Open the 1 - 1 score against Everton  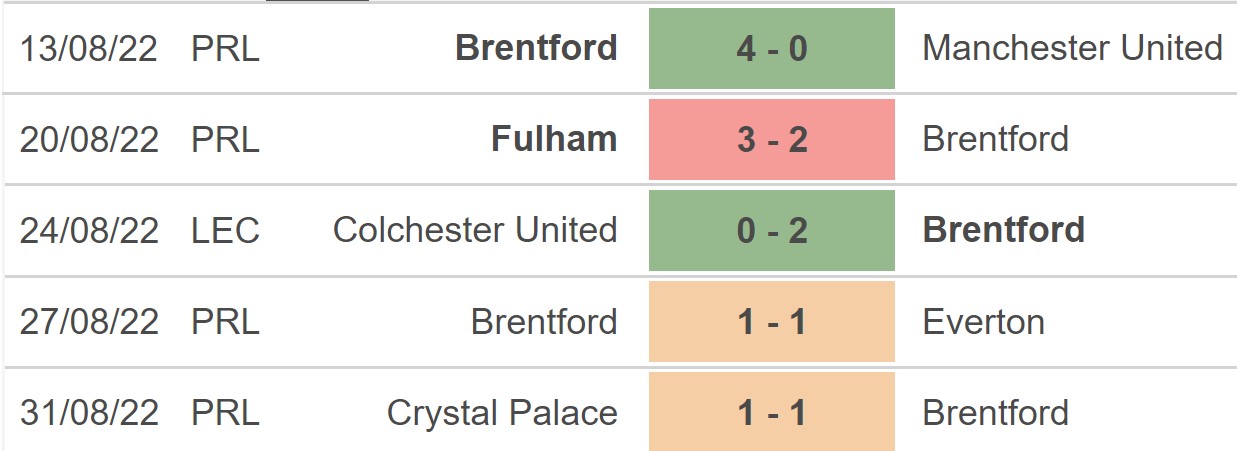771,322
